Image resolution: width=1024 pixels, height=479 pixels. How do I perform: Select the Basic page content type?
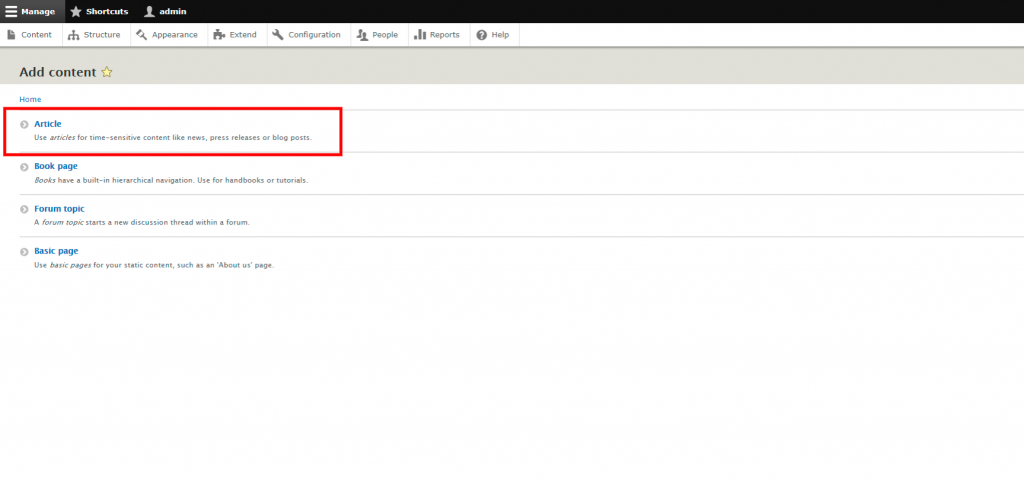coord(56,251)
